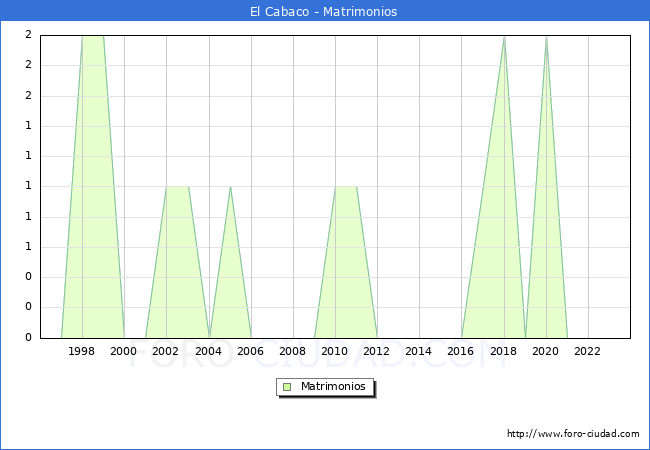Click the peak of the 2020 data spike

[x=546, y=37]
